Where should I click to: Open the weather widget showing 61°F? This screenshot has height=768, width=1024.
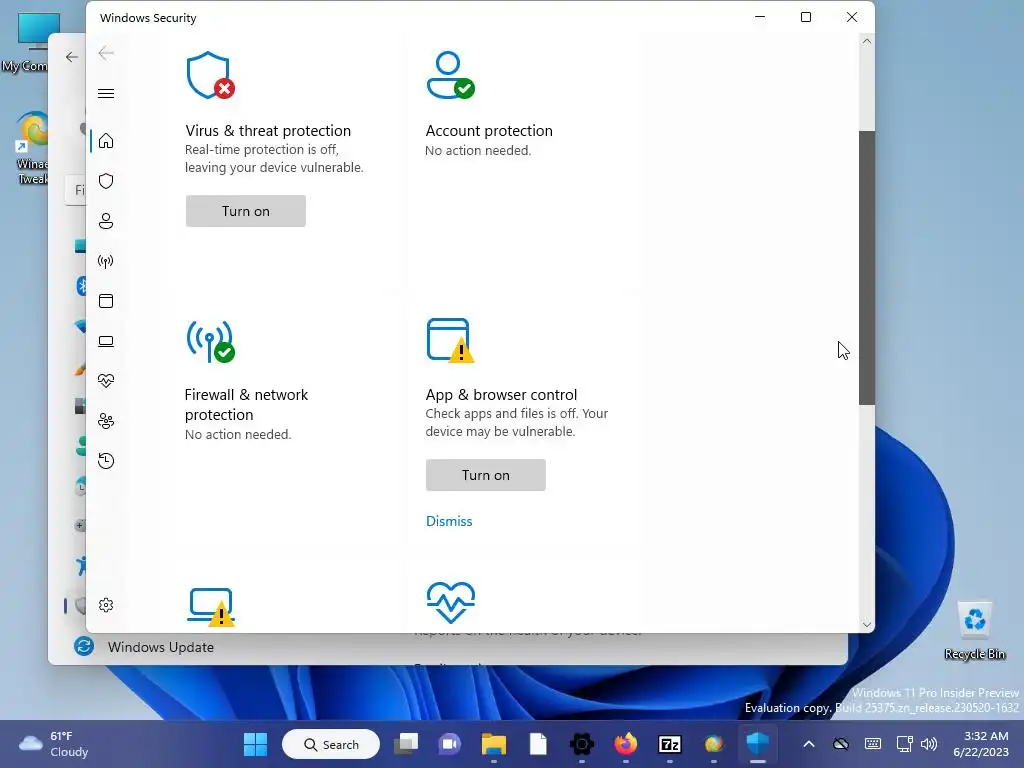click(x=54, y=744)
